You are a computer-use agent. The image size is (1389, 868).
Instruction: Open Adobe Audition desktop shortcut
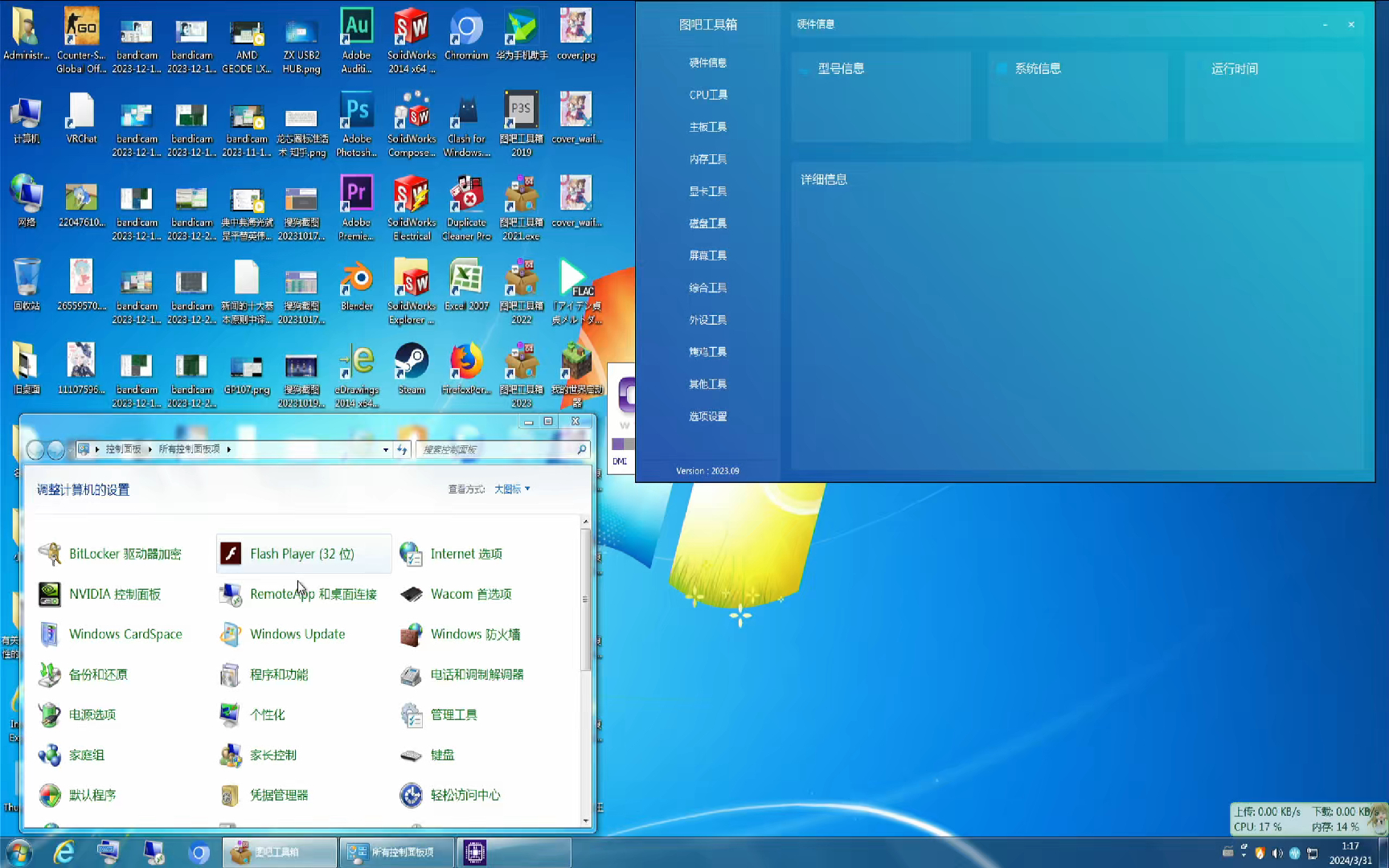pos(357,39)
